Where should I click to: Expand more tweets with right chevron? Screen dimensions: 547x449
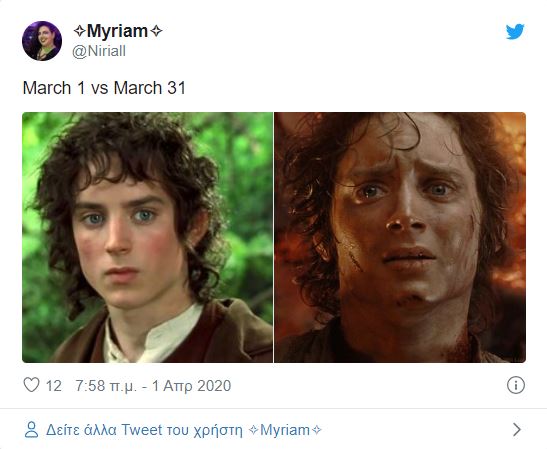tap(517, 429)
